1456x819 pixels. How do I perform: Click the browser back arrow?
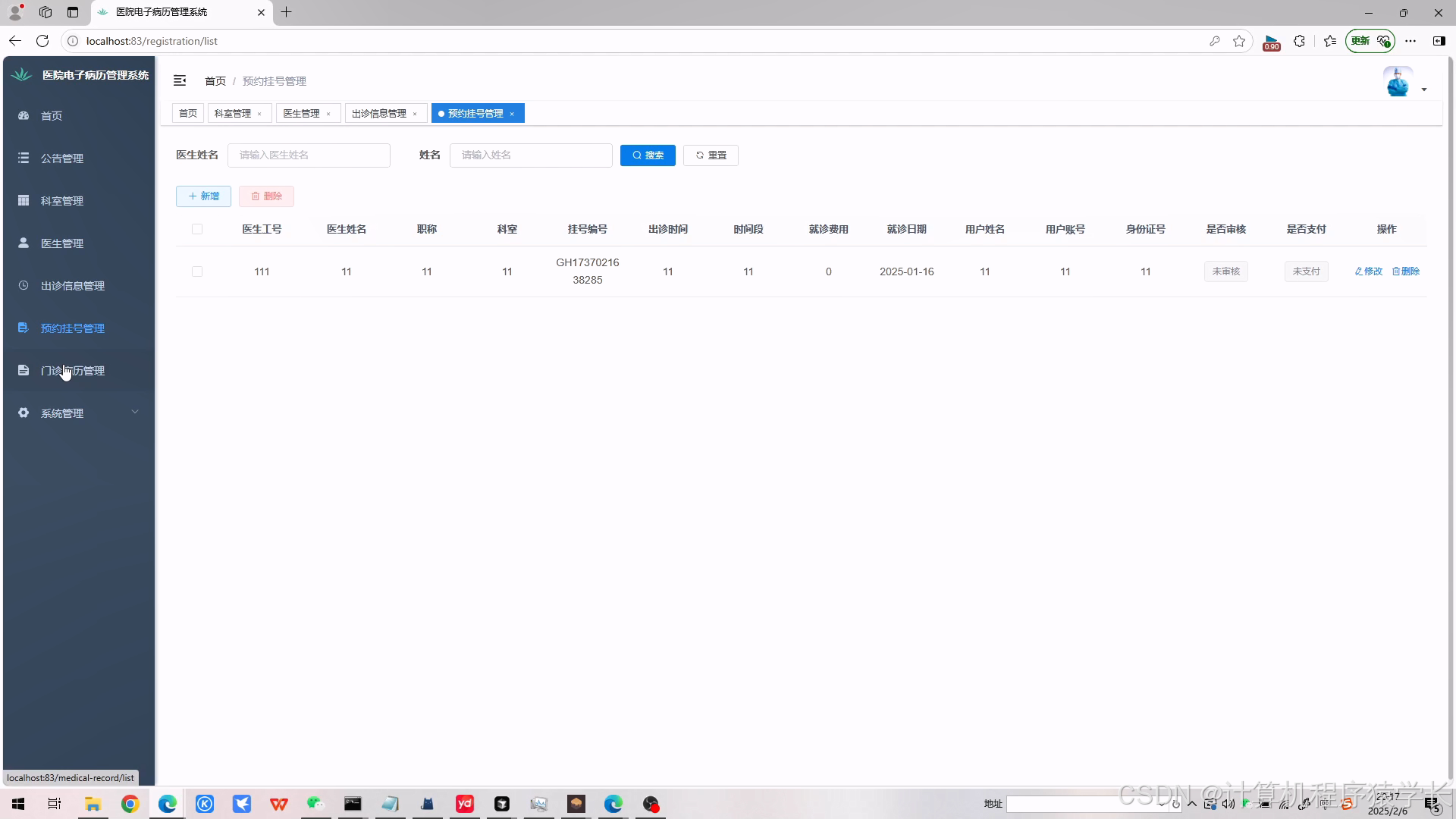pos(15,41)
